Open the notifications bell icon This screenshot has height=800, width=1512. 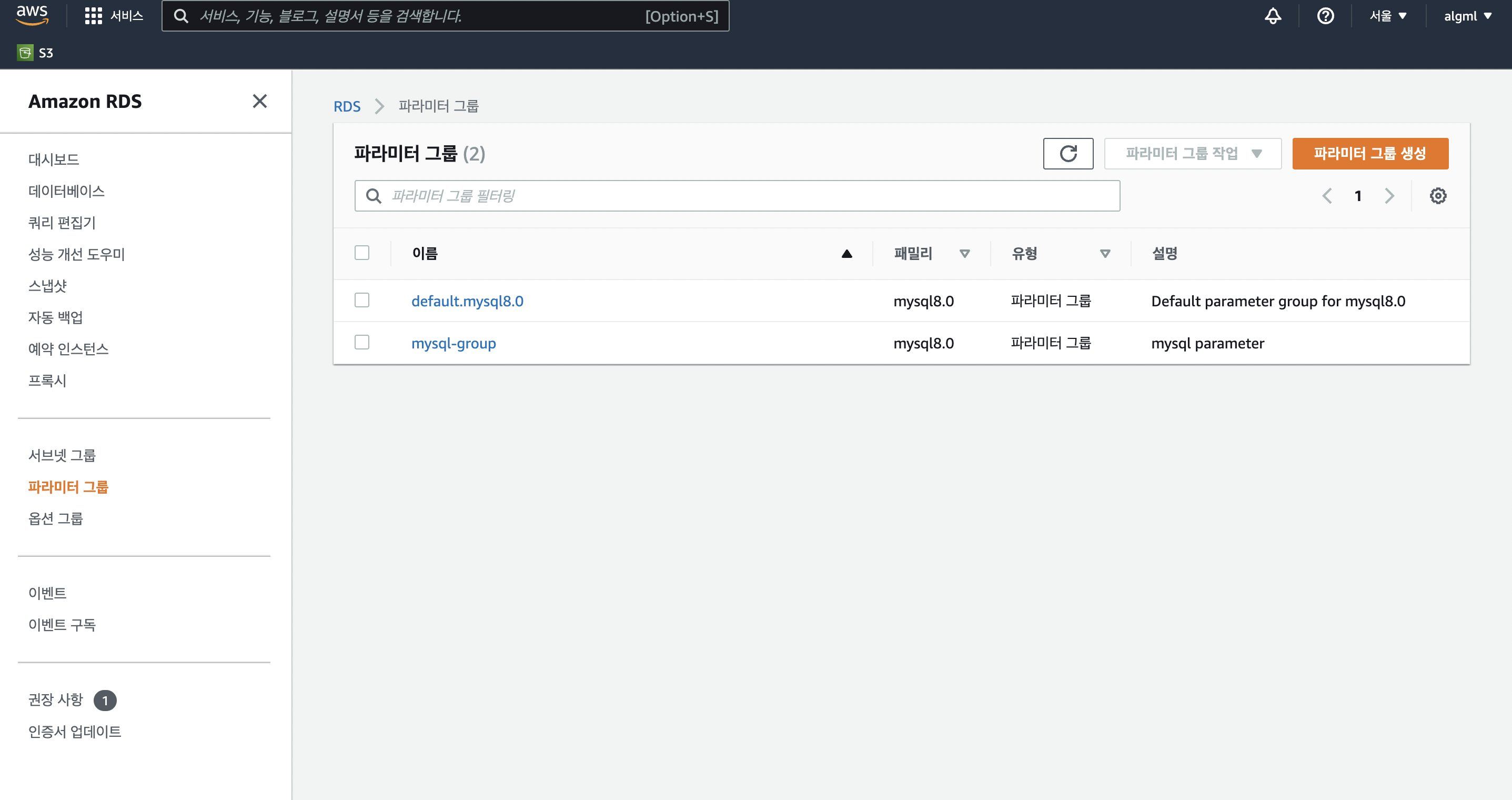(x=1273, y=16)
